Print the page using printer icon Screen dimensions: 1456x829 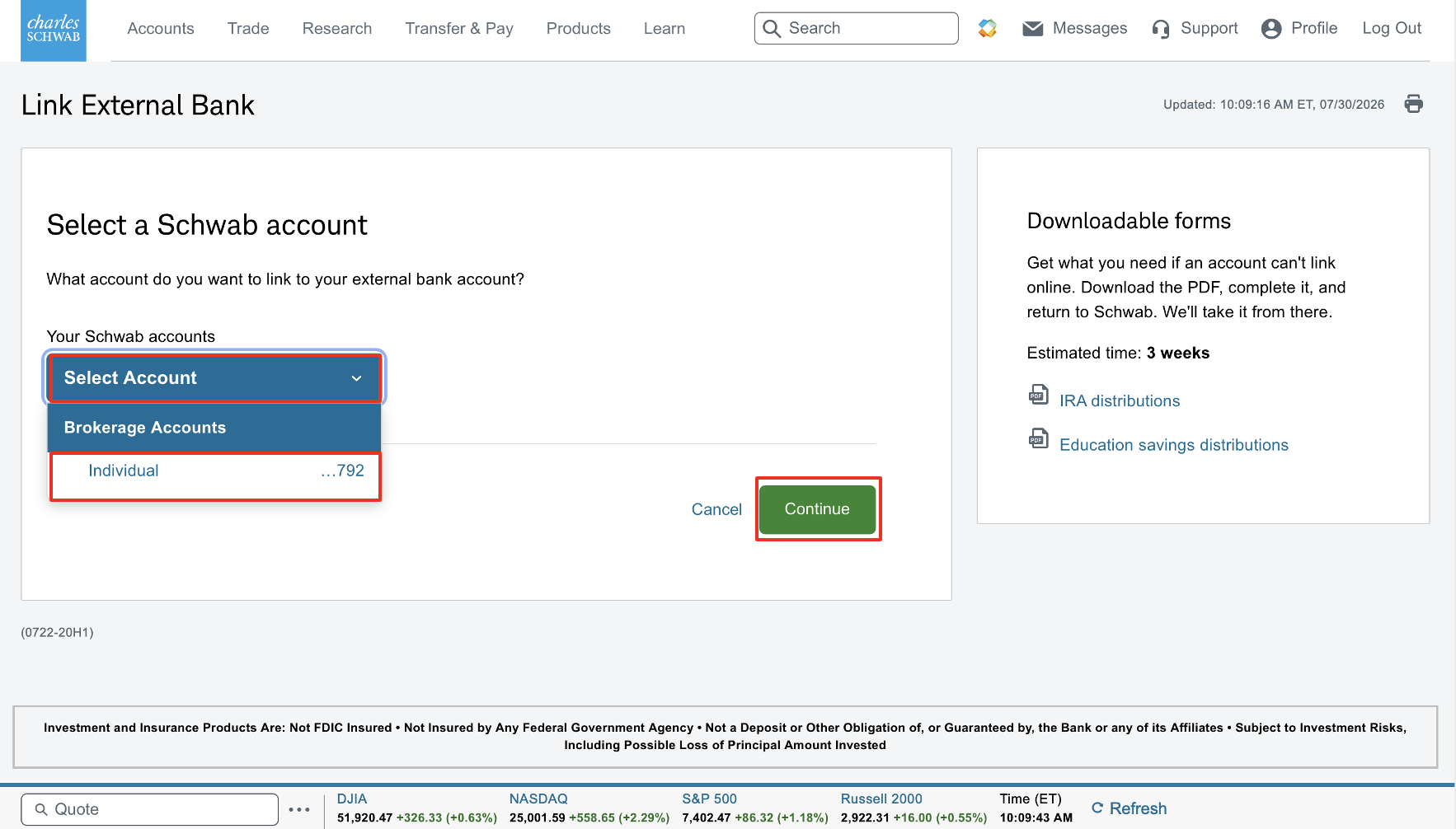click(1414, 104)
